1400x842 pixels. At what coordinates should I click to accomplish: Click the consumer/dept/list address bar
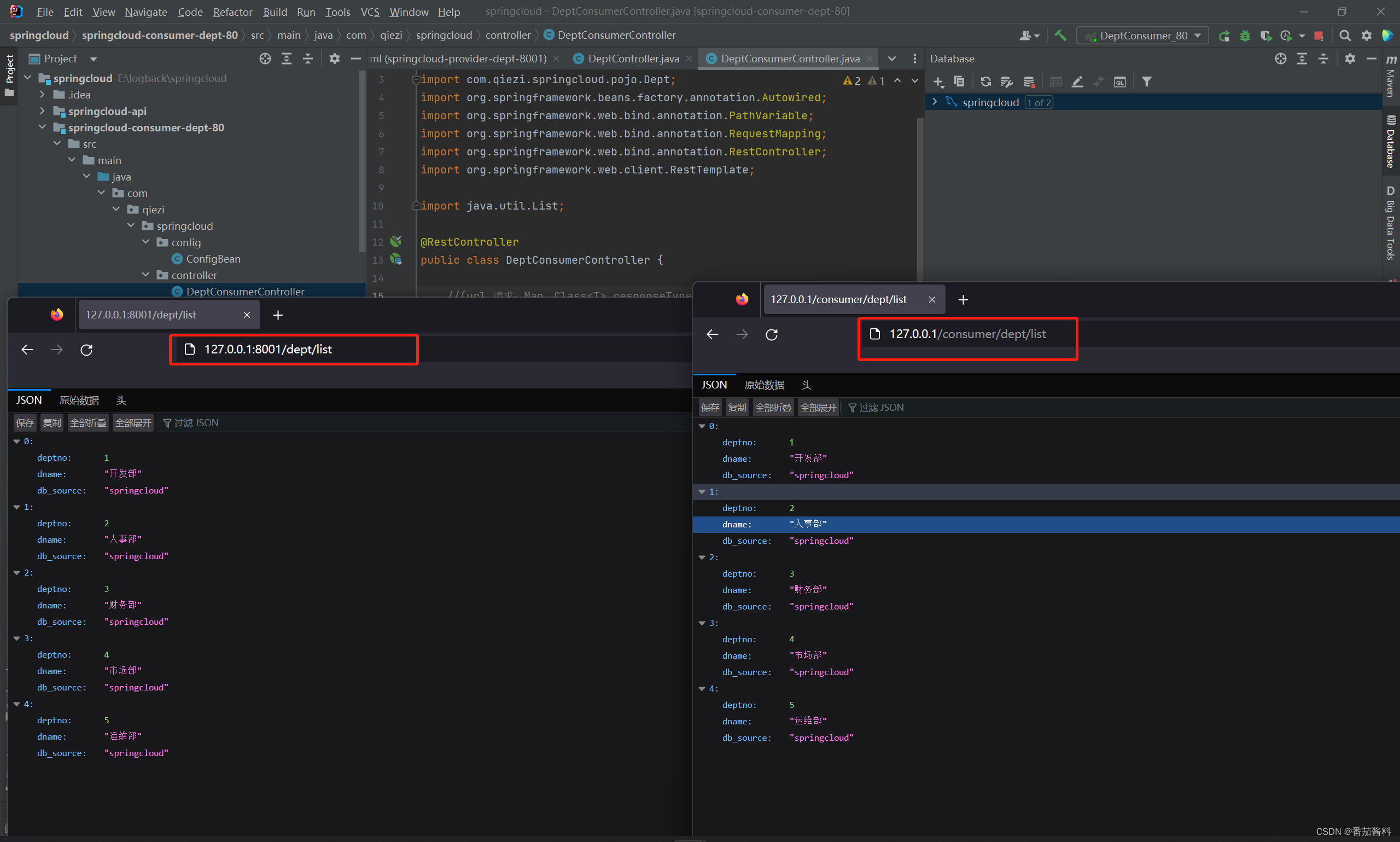click(967, 334)
